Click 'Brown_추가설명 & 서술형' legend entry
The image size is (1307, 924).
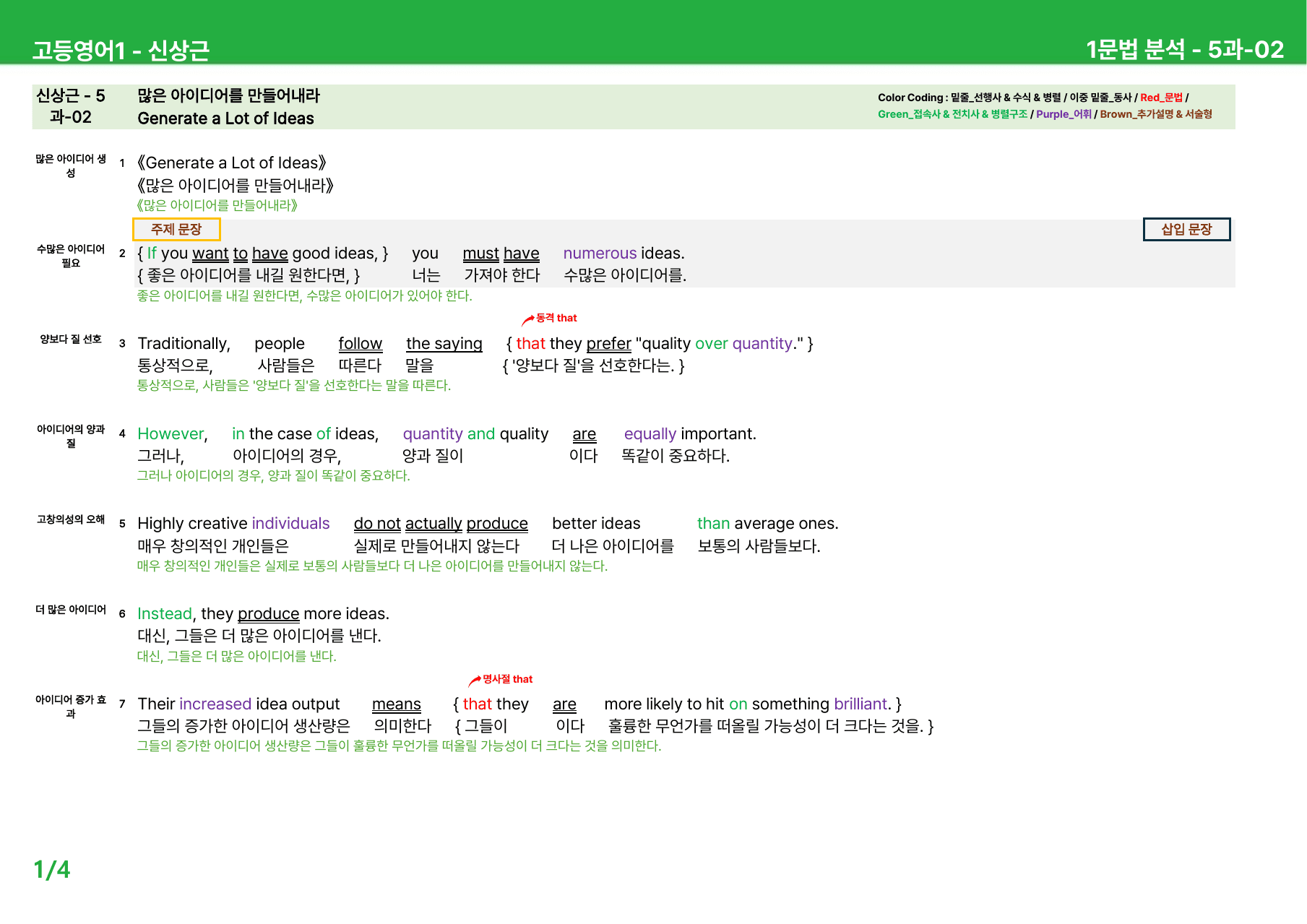coord(1156,114)
